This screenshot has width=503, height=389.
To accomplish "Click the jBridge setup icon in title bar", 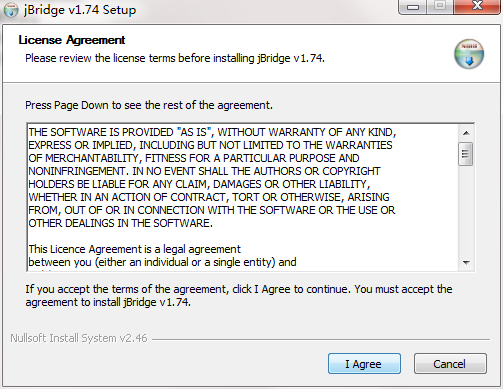I will pyautogui.click(x=11, y=10).
